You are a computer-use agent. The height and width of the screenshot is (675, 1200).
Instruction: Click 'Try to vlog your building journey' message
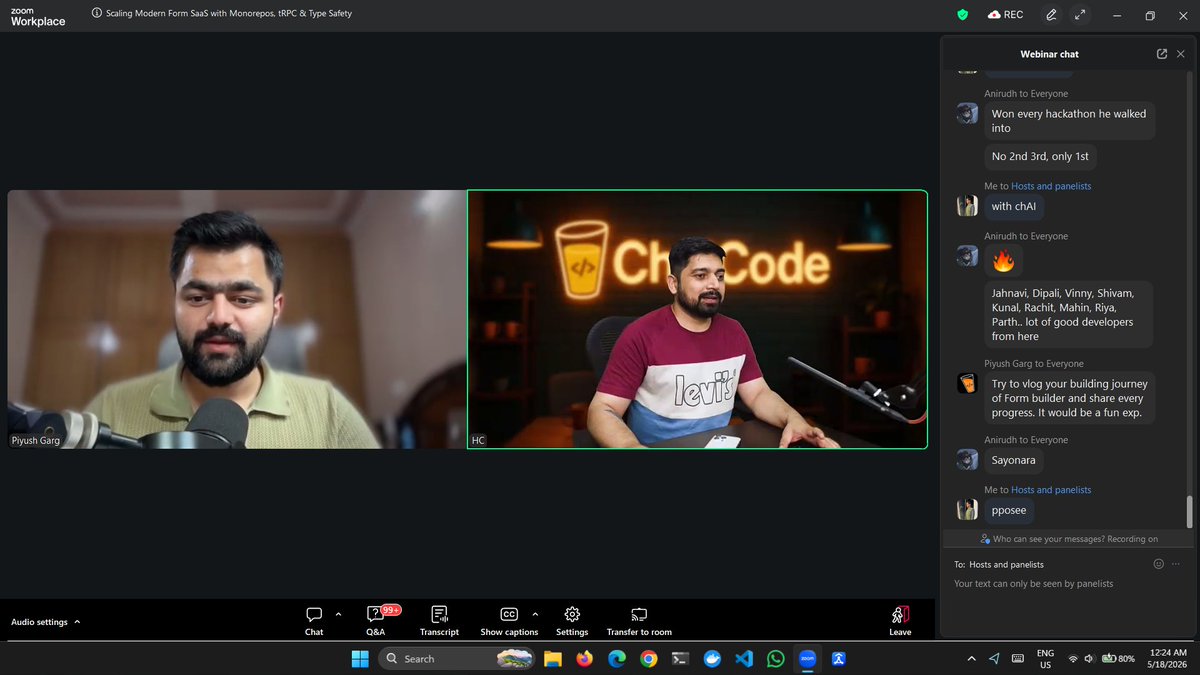tap(1069, 398)
